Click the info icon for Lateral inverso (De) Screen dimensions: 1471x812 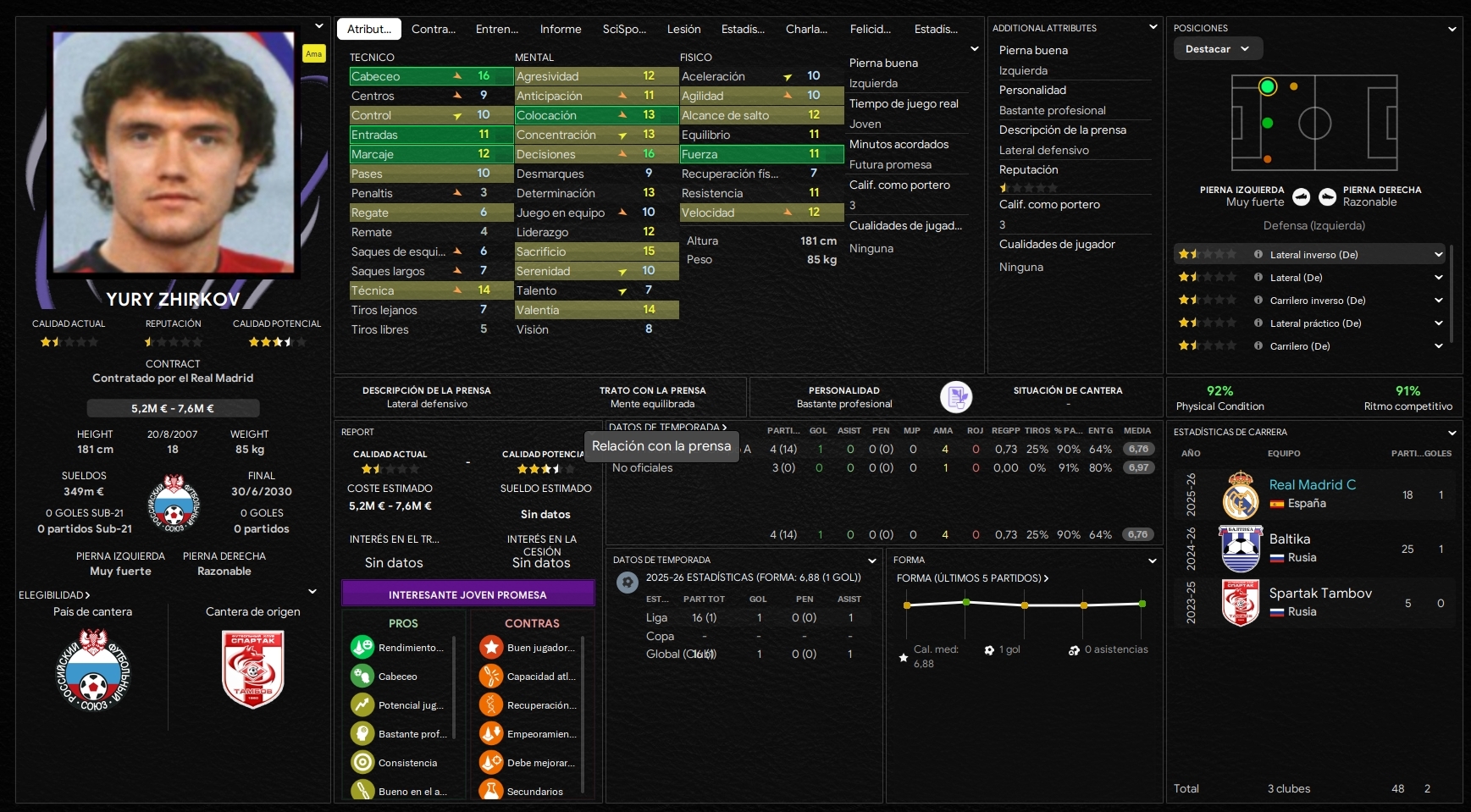tap(1258, 254)
